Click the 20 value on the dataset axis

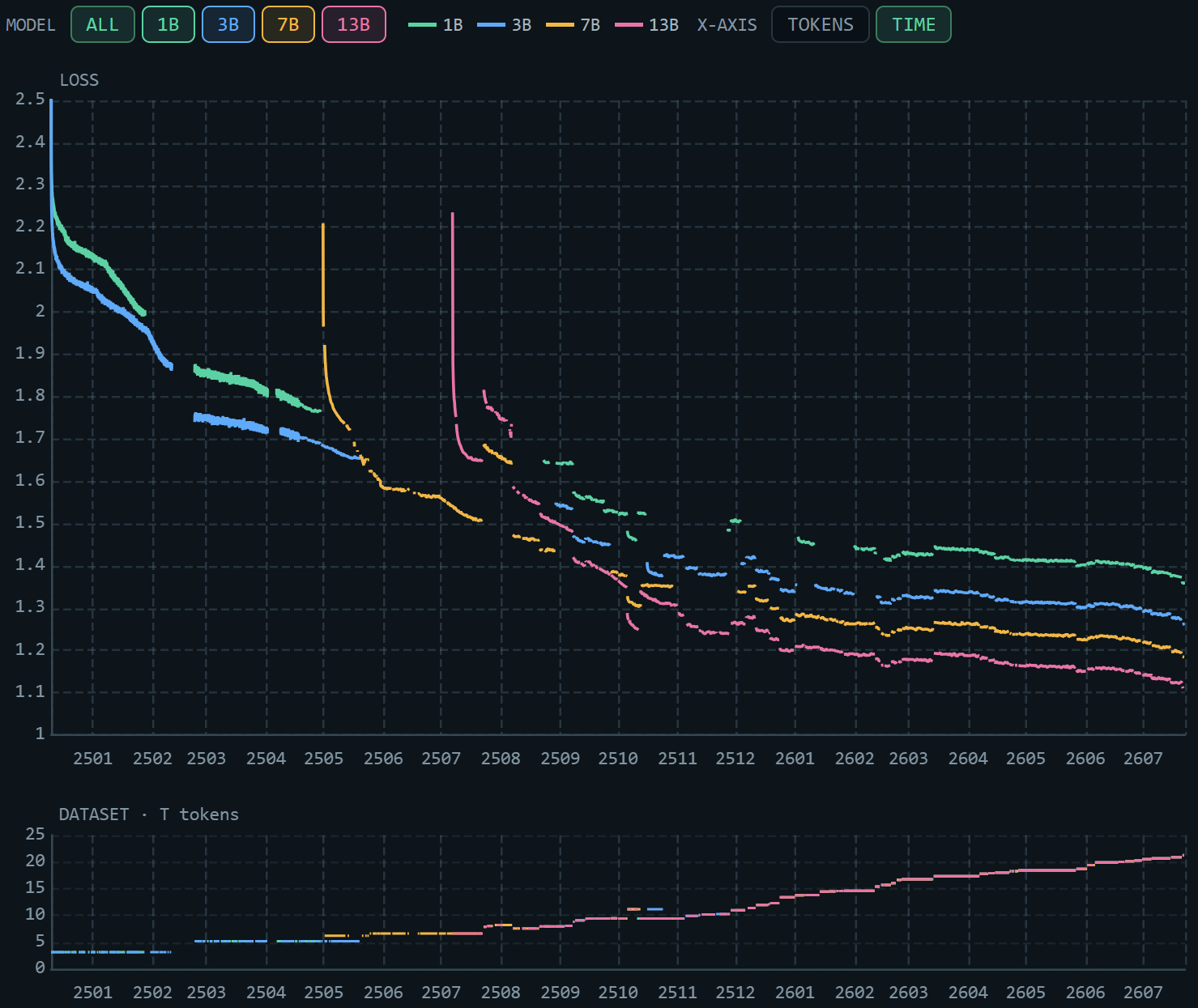click(36, 861)
